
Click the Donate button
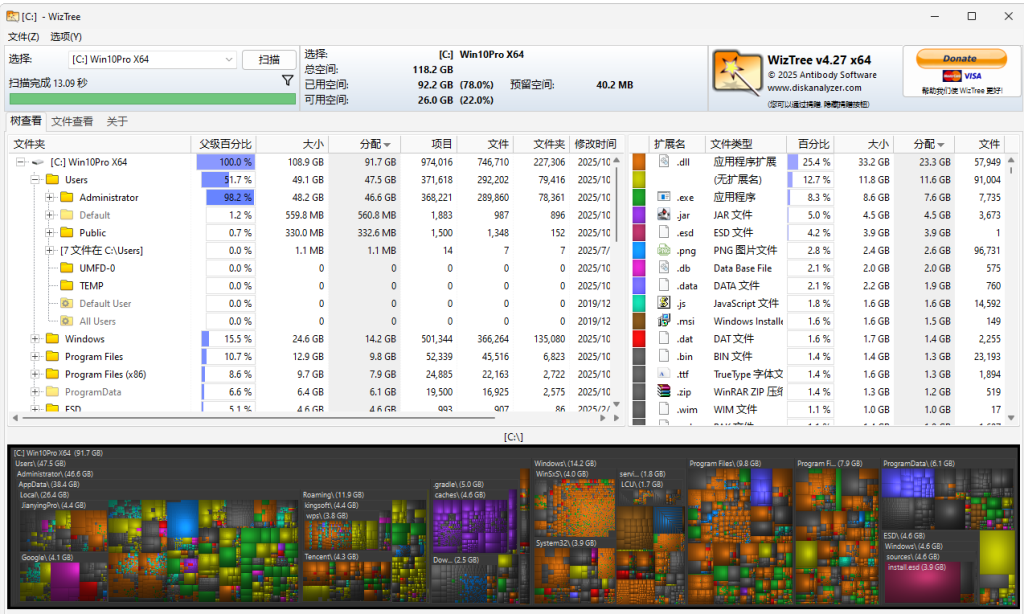click(x=960, y=59)
